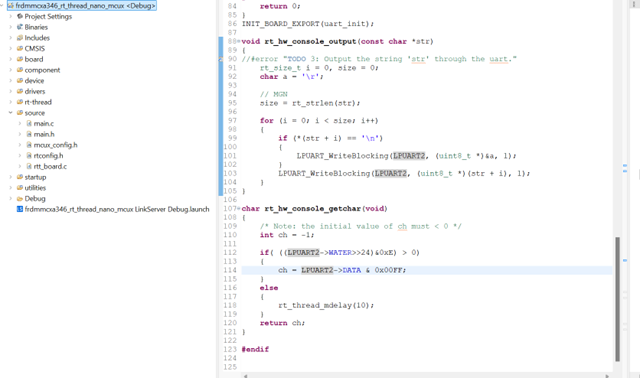Click the utilities folder icon
640x378 pixels.
[20, 188]
